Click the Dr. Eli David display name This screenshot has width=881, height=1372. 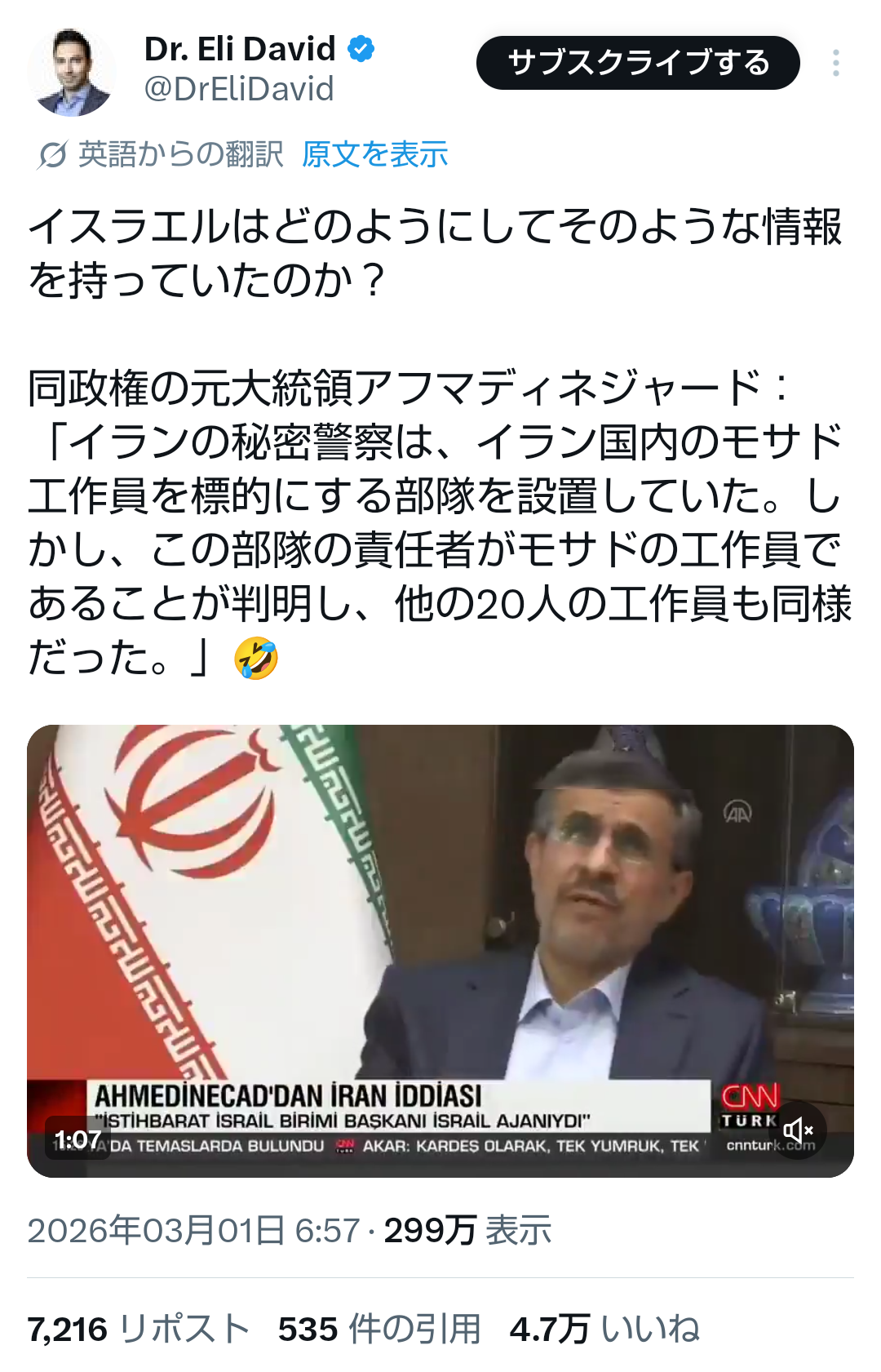240,49
